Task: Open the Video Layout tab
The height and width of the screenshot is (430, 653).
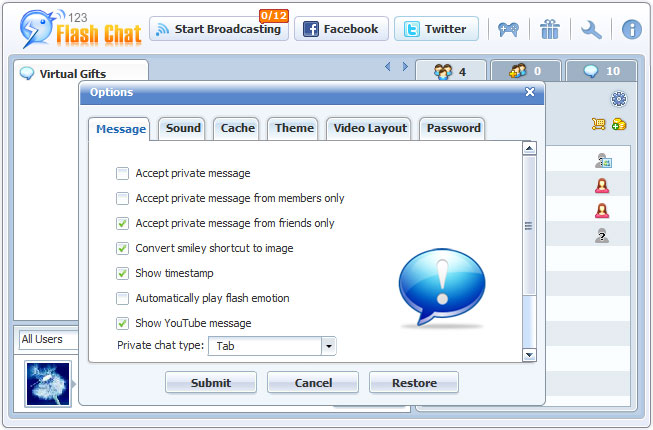Action: point(370,128)
